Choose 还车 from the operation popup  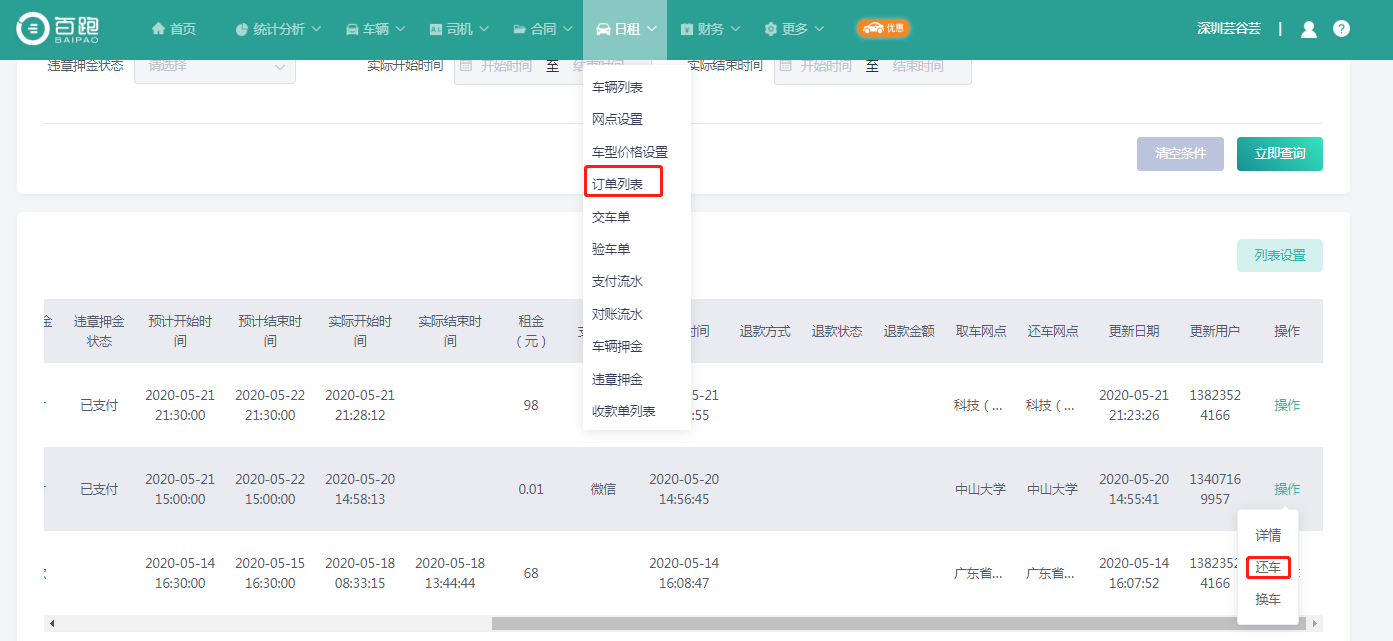[1267, 568]
